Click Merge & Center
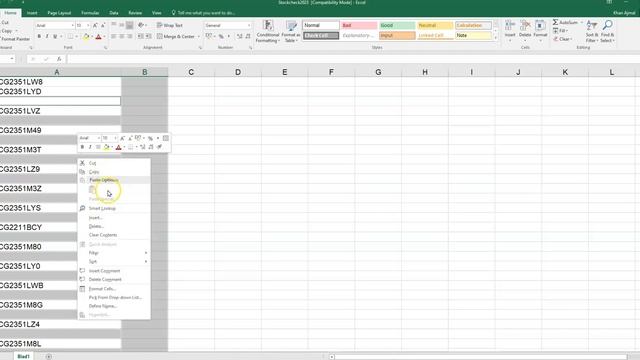Image resolution: width=640 pixels, height=360 pixels. pos(176,36)
